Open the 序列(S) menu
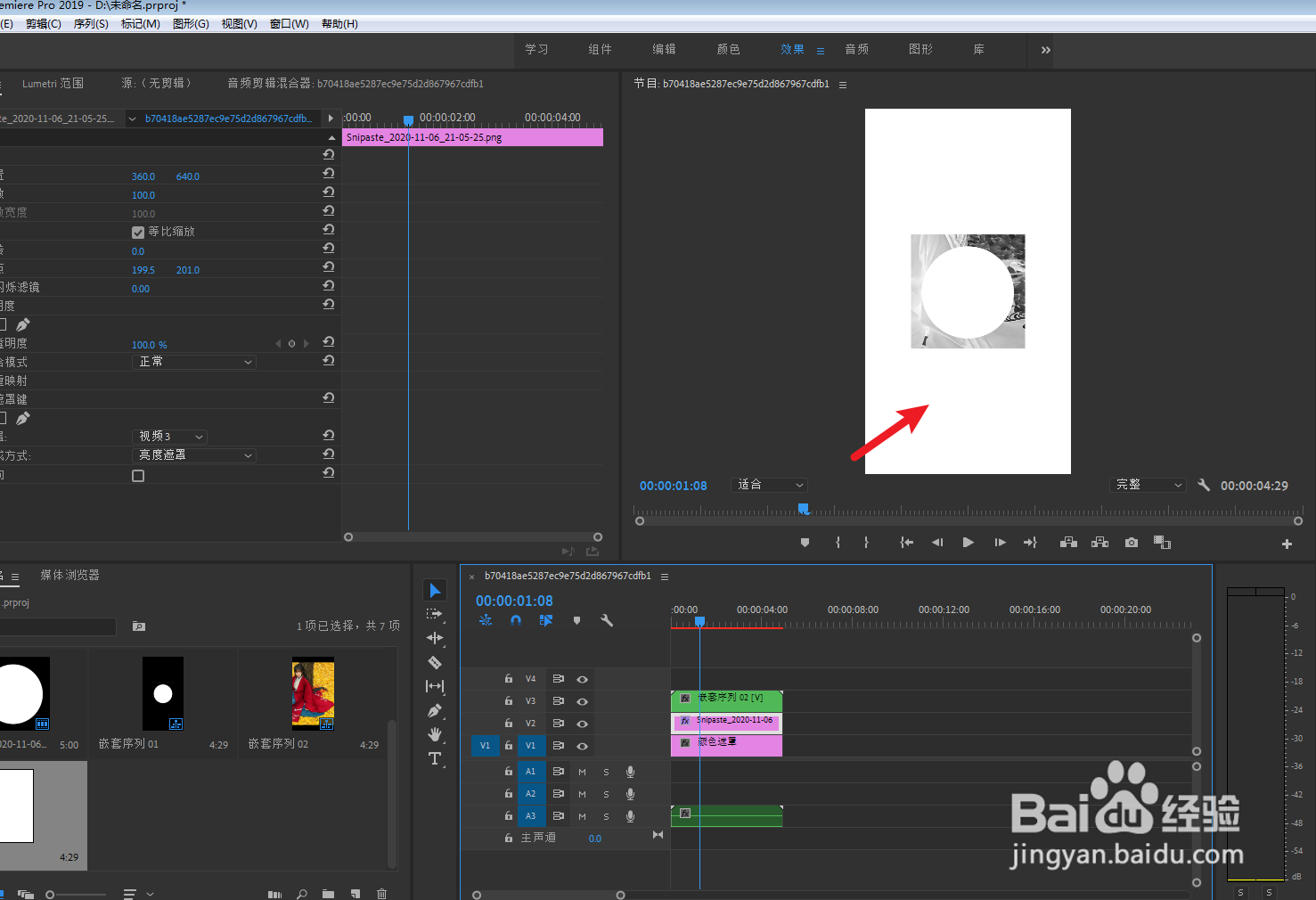The image size is (1316, 900). [91, 24]
